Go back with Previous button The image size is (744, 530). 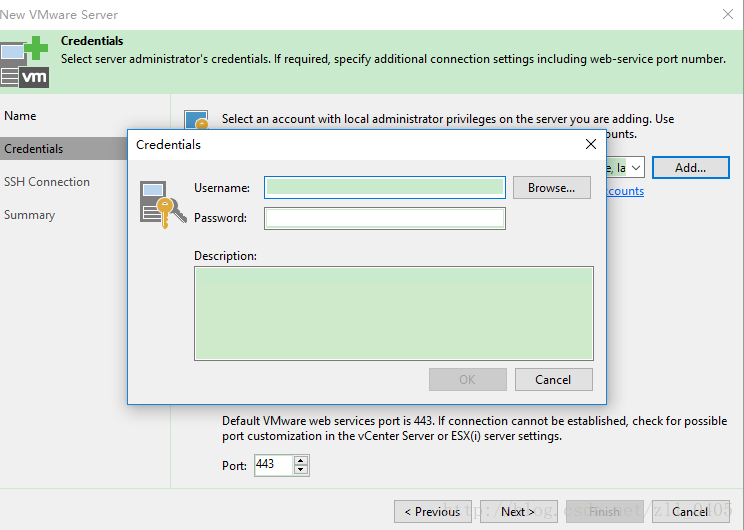pos(433,511)
